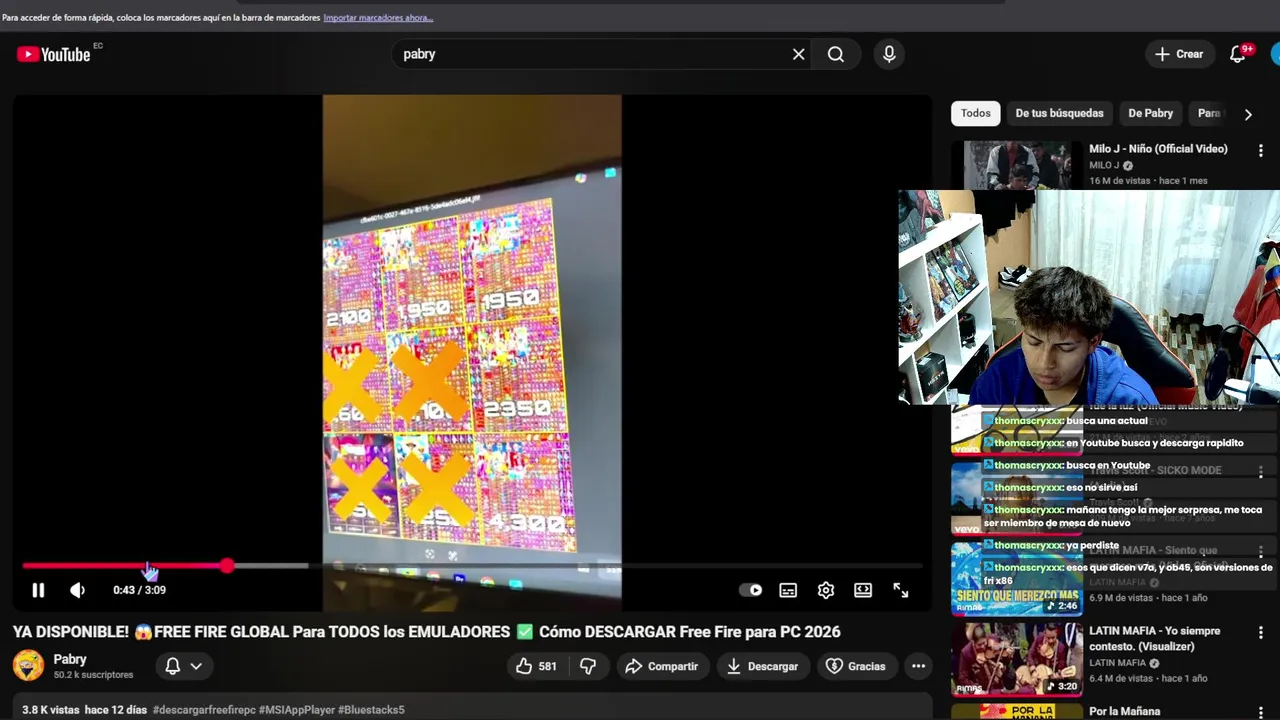The width and height of the screenshot is (1280, 720).
Task: Open the 2:46 Siento Que Merezco thumbnail
Action: pos(1017,578)
